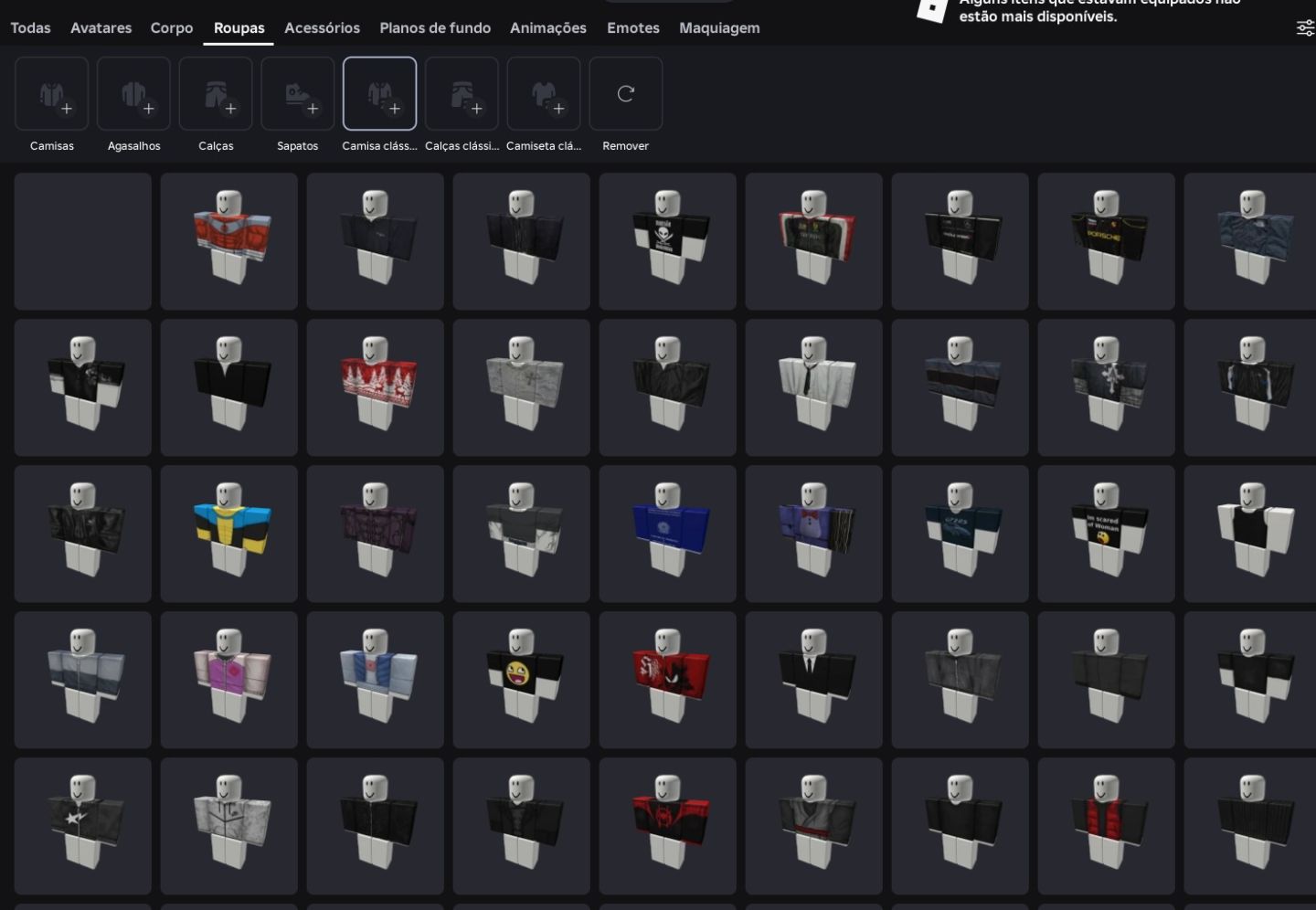Equip the pink and magenta shirt
The height and width of the screenshot is (910, 1316).
tap(229, 680)
